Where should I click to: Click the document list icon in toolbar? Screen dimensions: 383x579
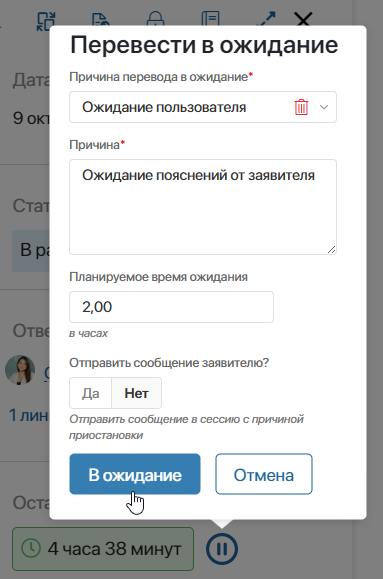tap(211, 18)
